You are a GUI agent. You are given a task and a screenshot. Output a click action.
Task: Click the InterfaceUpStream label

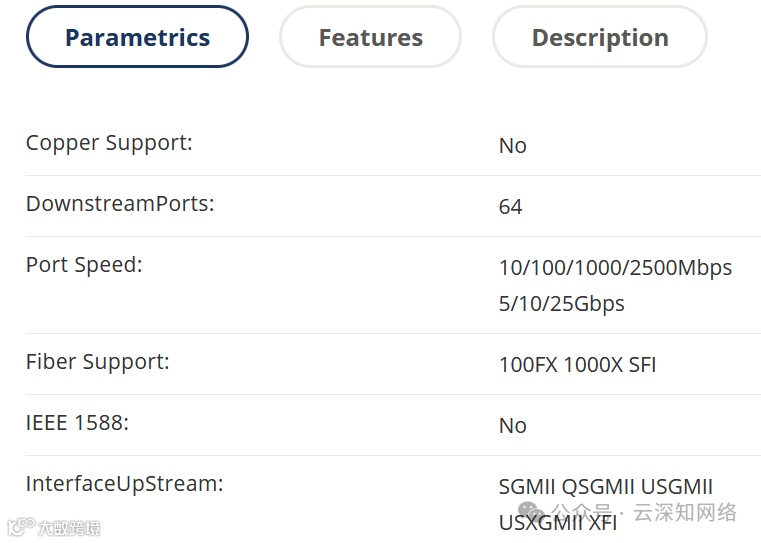tap(124, 484)
